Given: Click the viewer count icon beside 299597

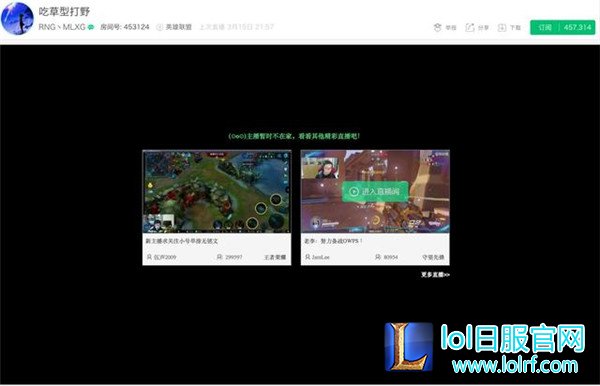Looking at the screenshot, I should (x=219, y=257).
